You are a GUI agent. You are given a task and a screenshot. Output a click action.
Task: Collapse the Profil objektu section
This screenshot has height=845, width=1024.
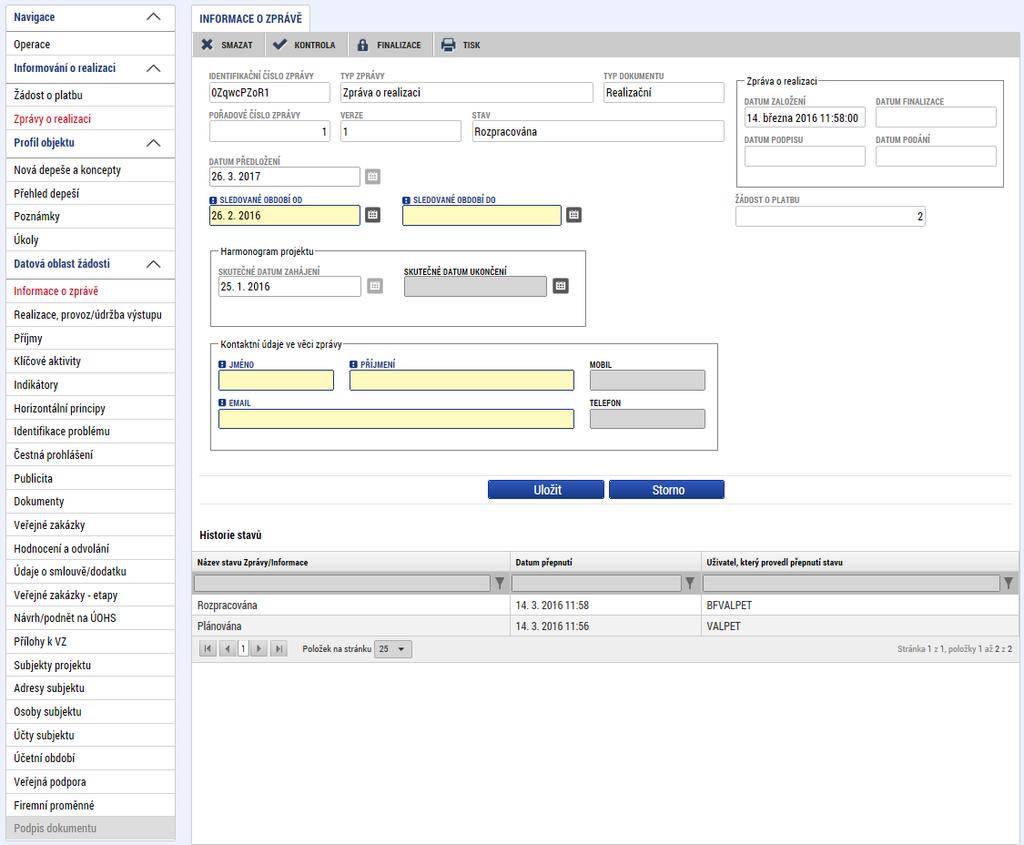tap(153, 142)
